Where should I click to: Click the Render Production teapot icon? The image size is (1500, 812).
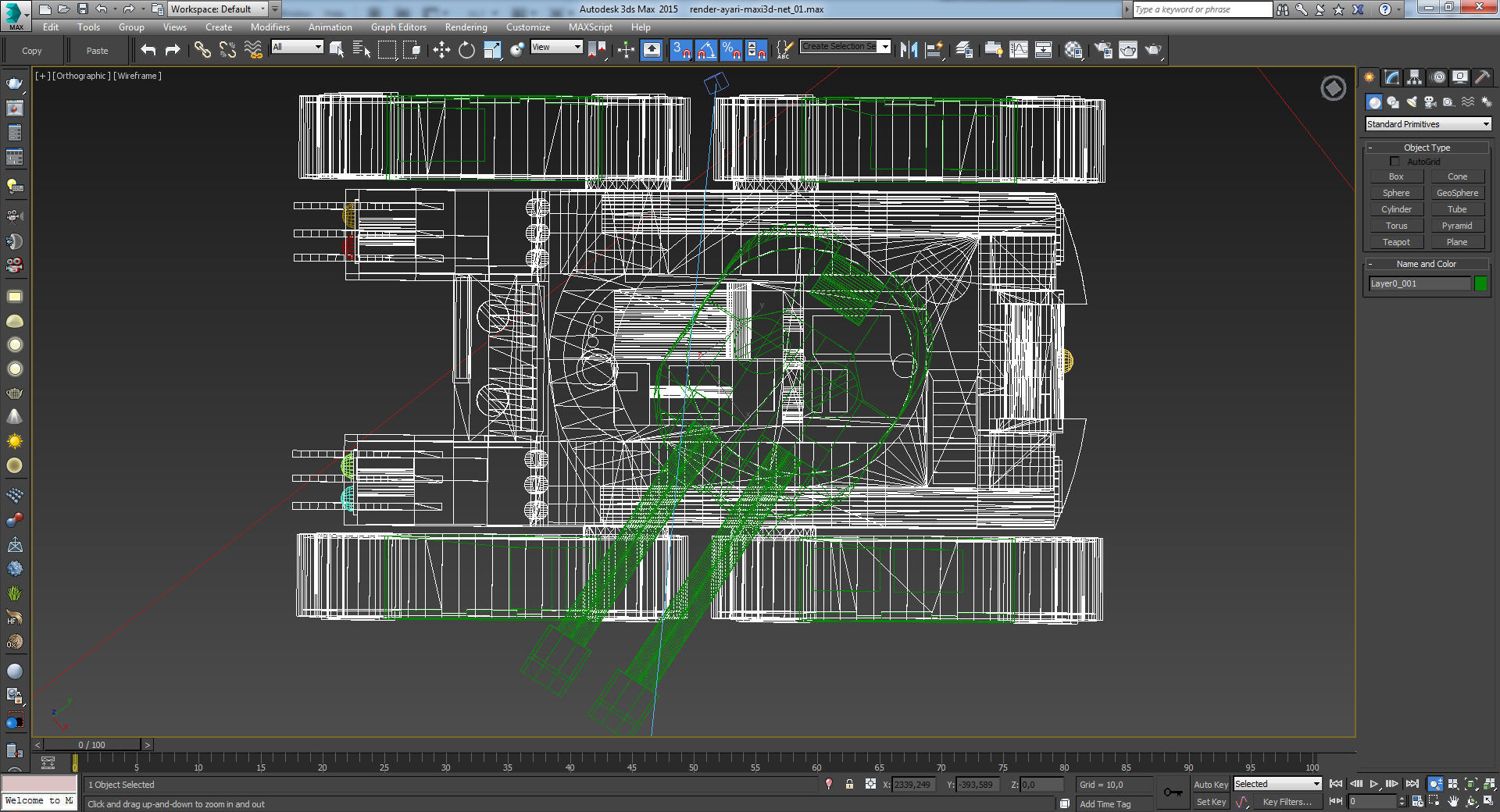pos(1154,50)
